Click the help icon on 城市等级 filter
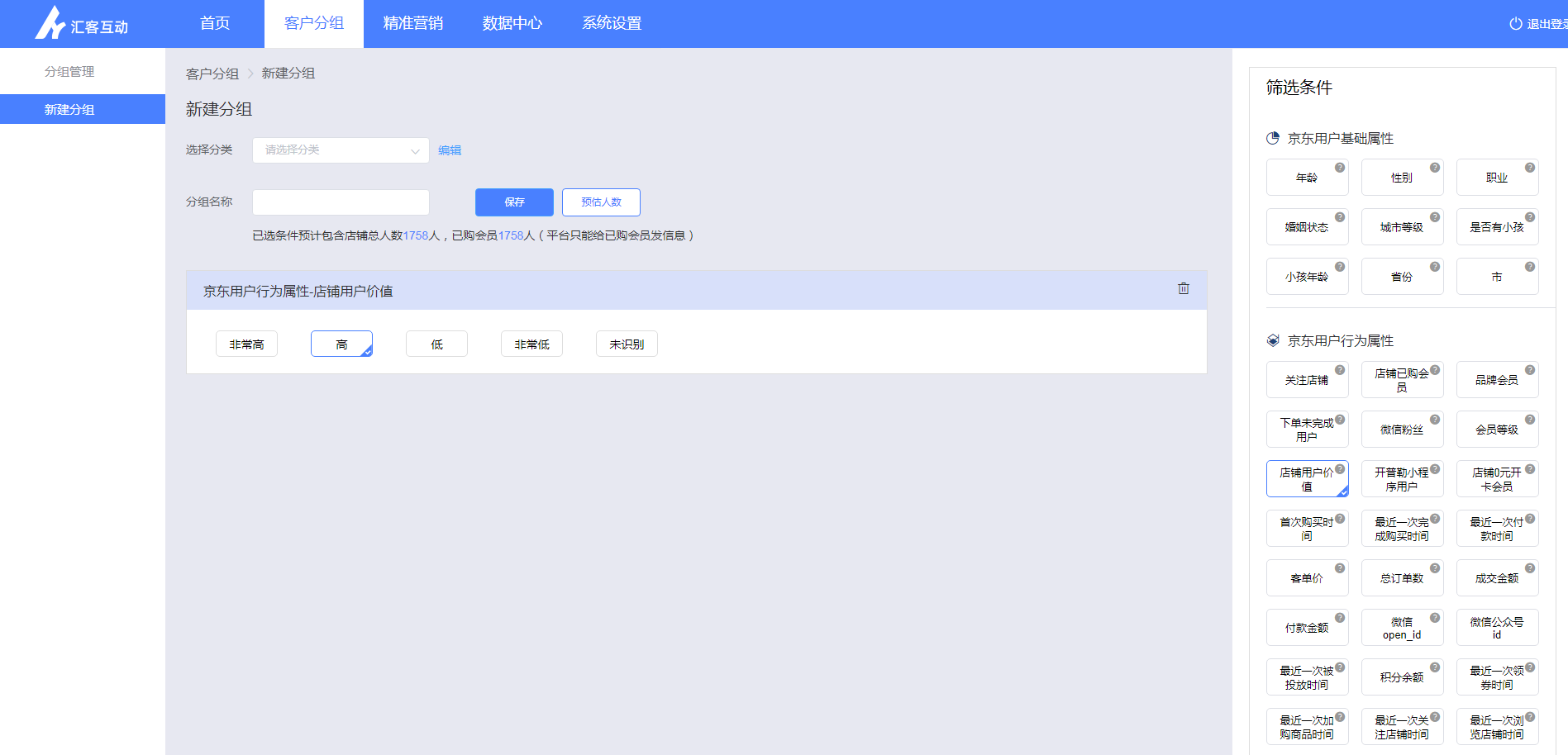The height and width of the screenshot is (755, 1568). tap(1435, 217)
